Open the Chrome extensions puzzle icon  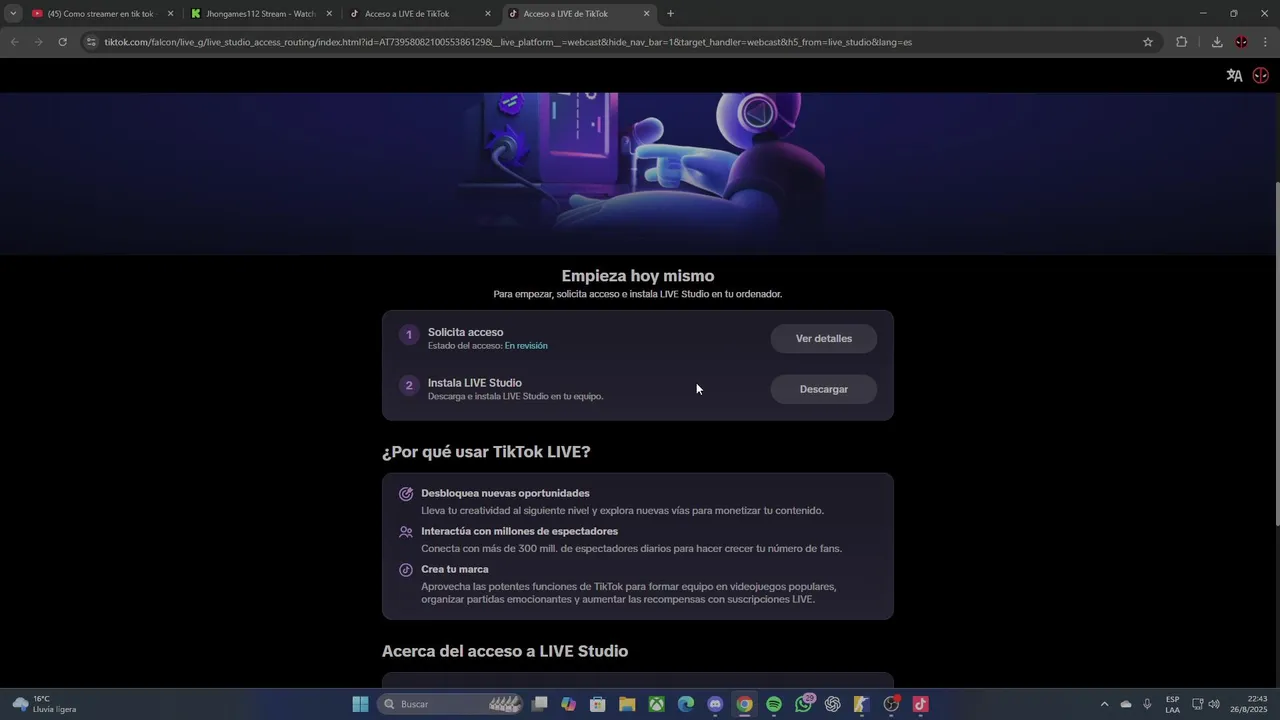[1182, 42]
